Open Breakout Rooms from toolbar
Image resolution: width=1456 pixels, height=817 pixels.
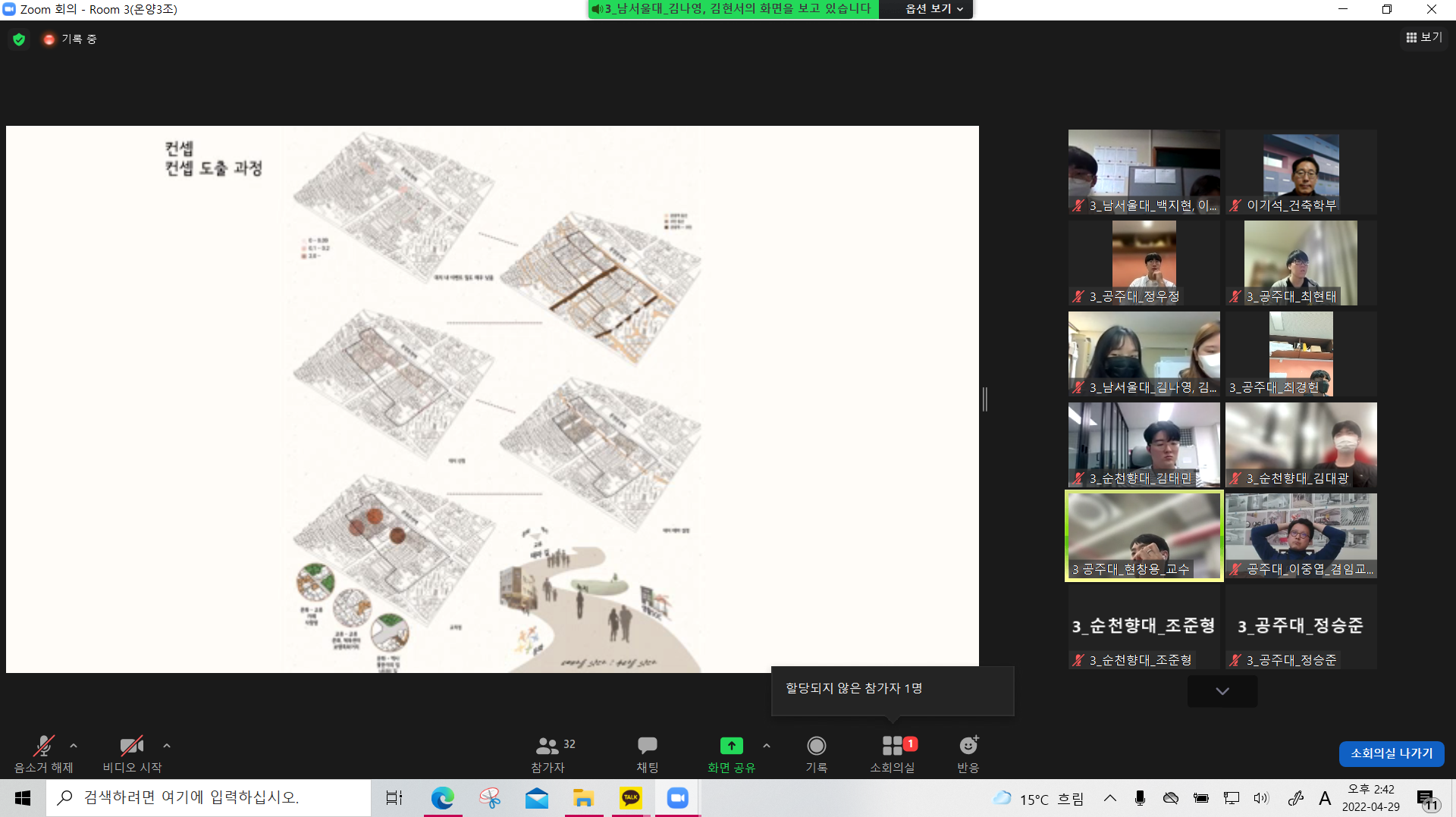(x=893, y=746)
